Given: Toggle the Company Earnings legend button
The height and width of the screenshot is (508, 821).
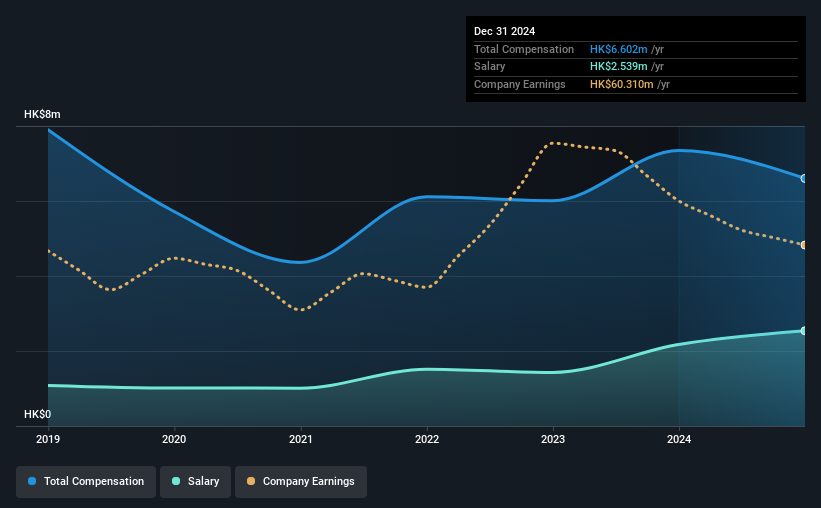Looking at the screenshot, I should pyautogui.click(x=301, y=481).
